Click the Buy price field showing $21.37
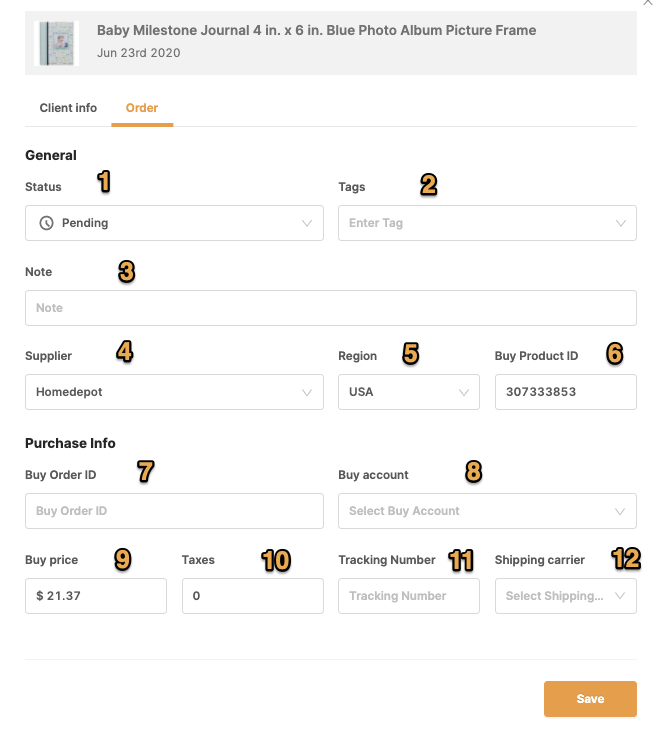 96,596
